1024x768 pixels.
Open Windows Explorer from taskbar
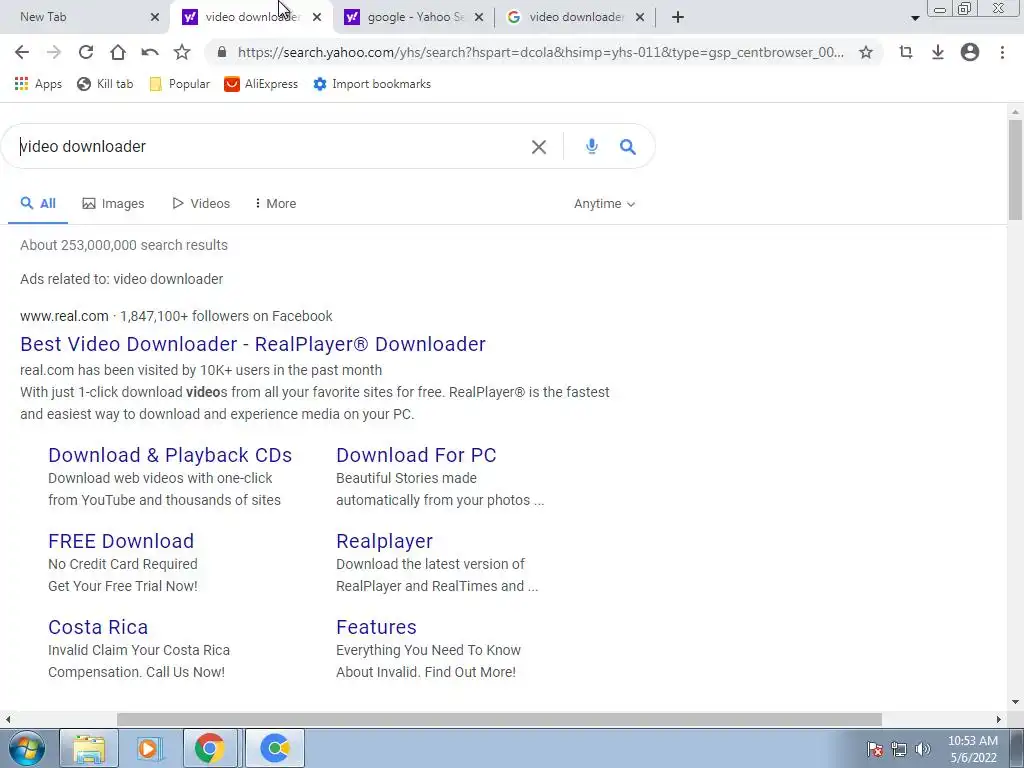[89, 748]
